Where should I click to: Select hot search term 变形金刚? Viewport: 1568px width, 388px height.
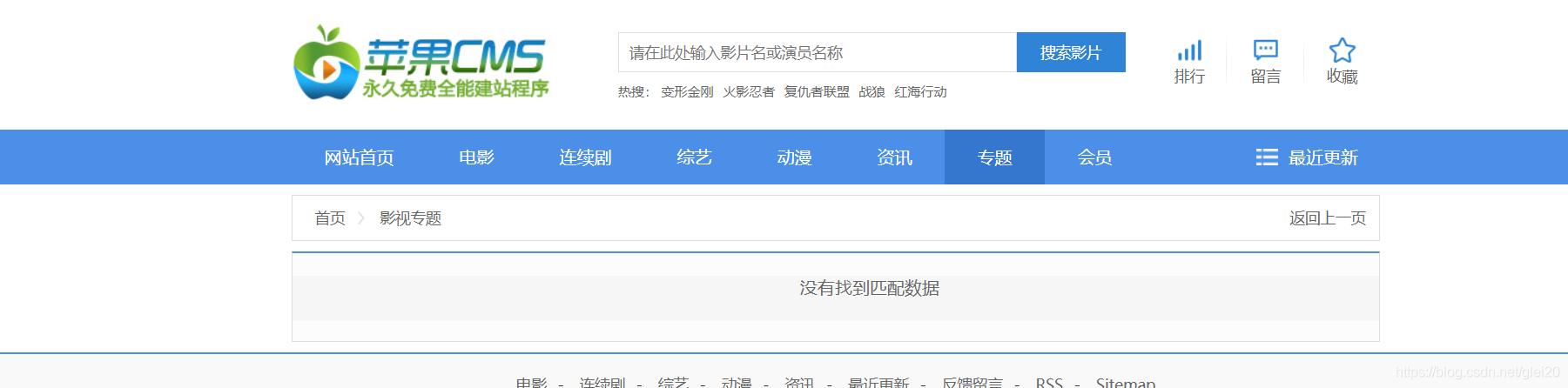(687, 92)
